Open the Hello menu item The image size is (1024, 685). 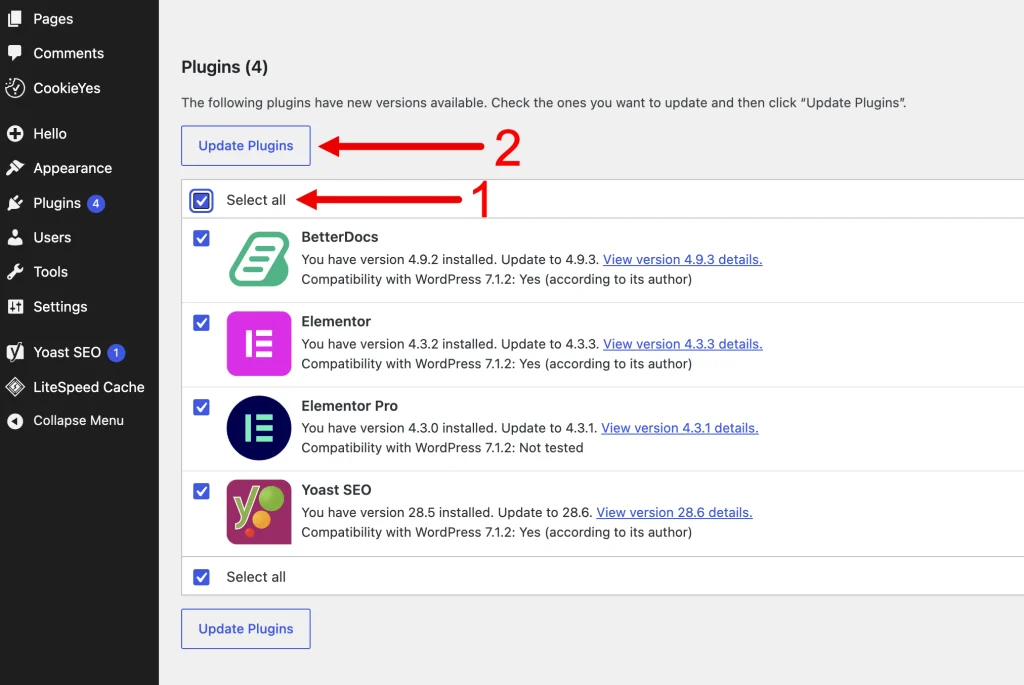click(50, 133)
